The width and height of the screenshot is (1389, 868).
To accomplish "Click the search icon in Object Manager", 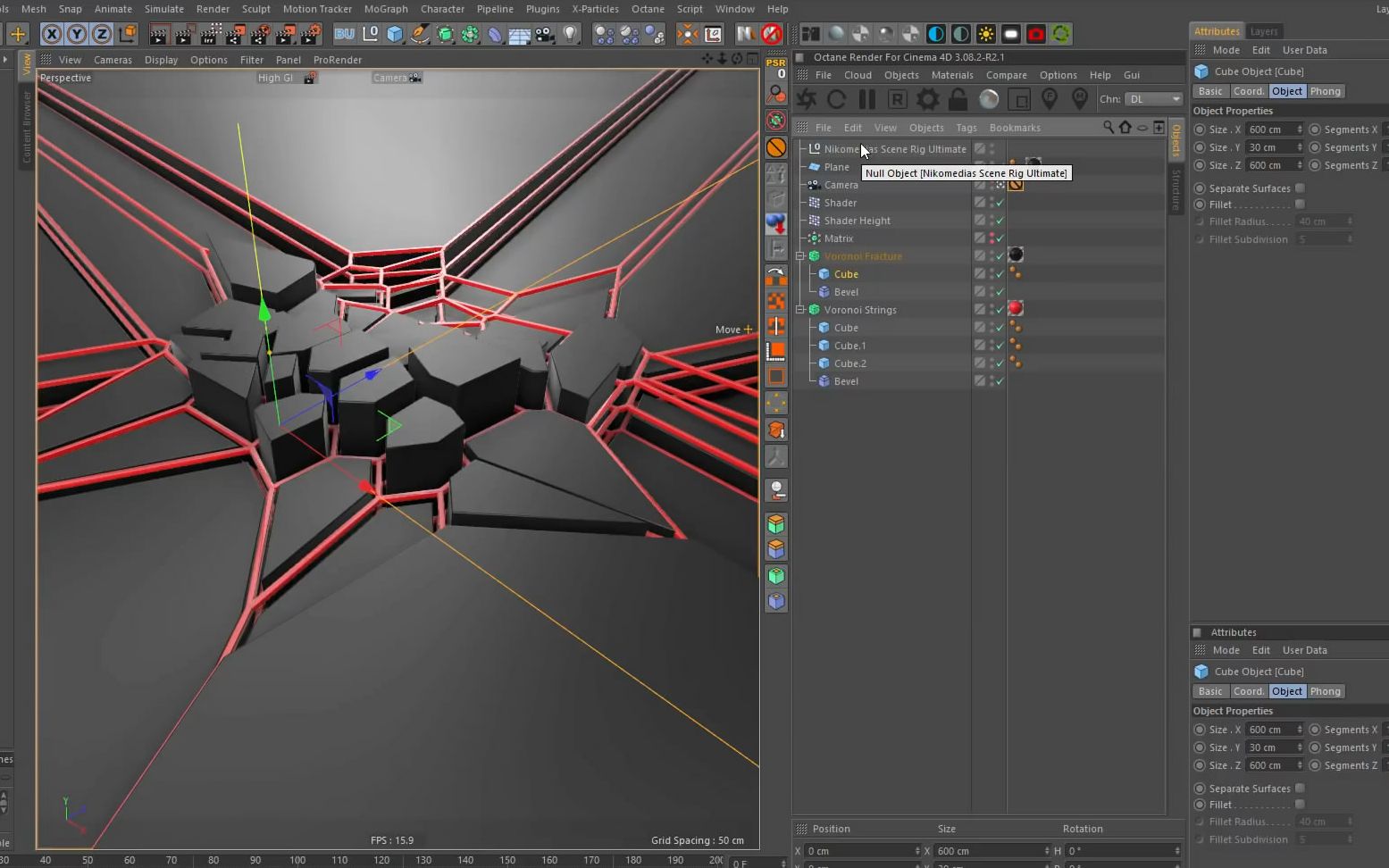I will [x=1108, y=128].
